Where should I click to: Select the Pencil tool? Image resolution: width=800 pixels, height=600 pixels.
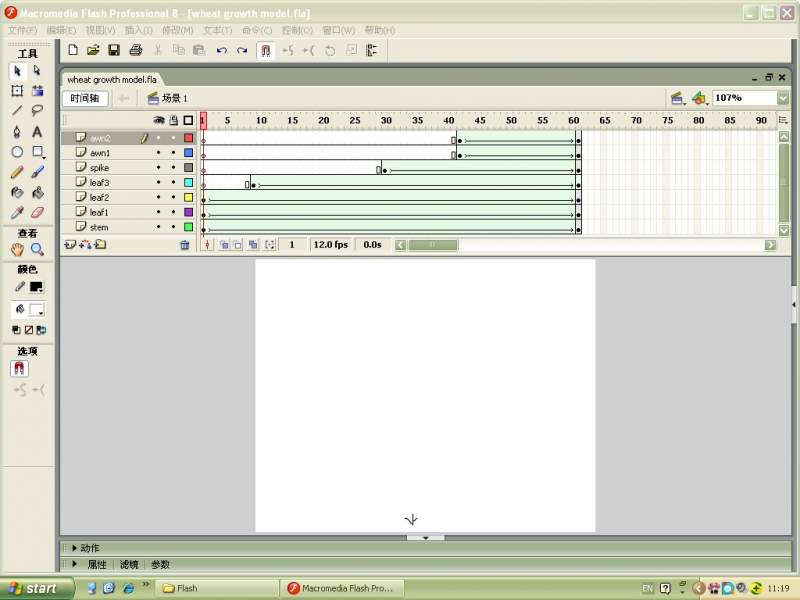pyautogui.click(x=17, y=172)
